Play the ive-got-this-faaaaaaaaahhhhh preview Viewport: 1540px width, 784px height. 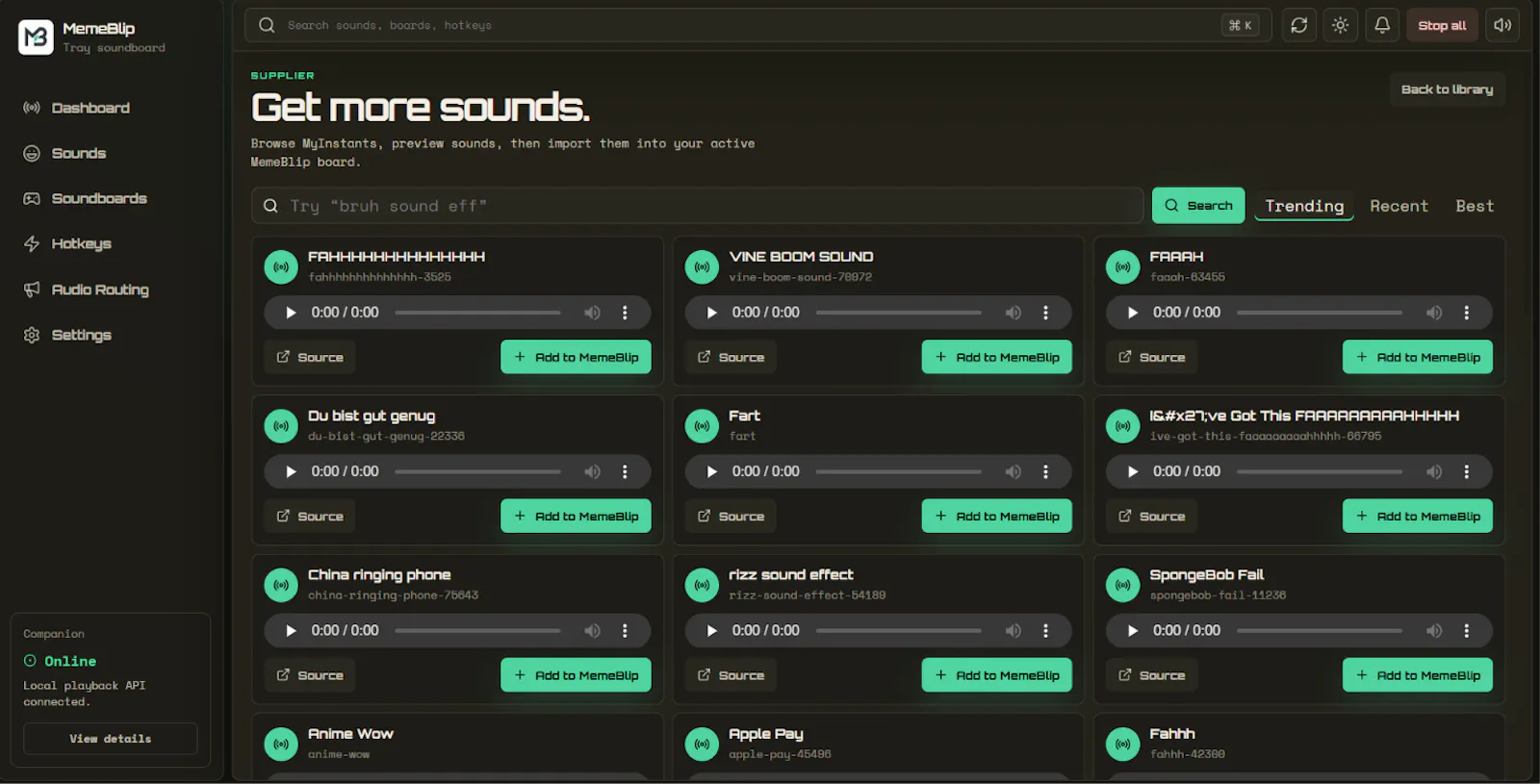coord(1133,471)
